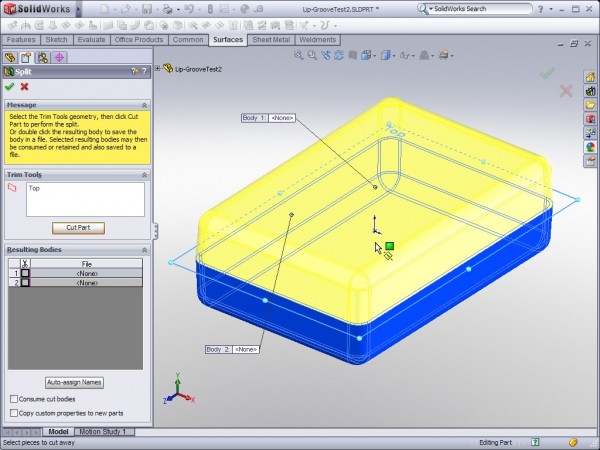Image resolution: width=600 pixels, height=450 pixels.
Task: Open the Hide/Show Items dropdown arrow
Action: coord(413,56)
